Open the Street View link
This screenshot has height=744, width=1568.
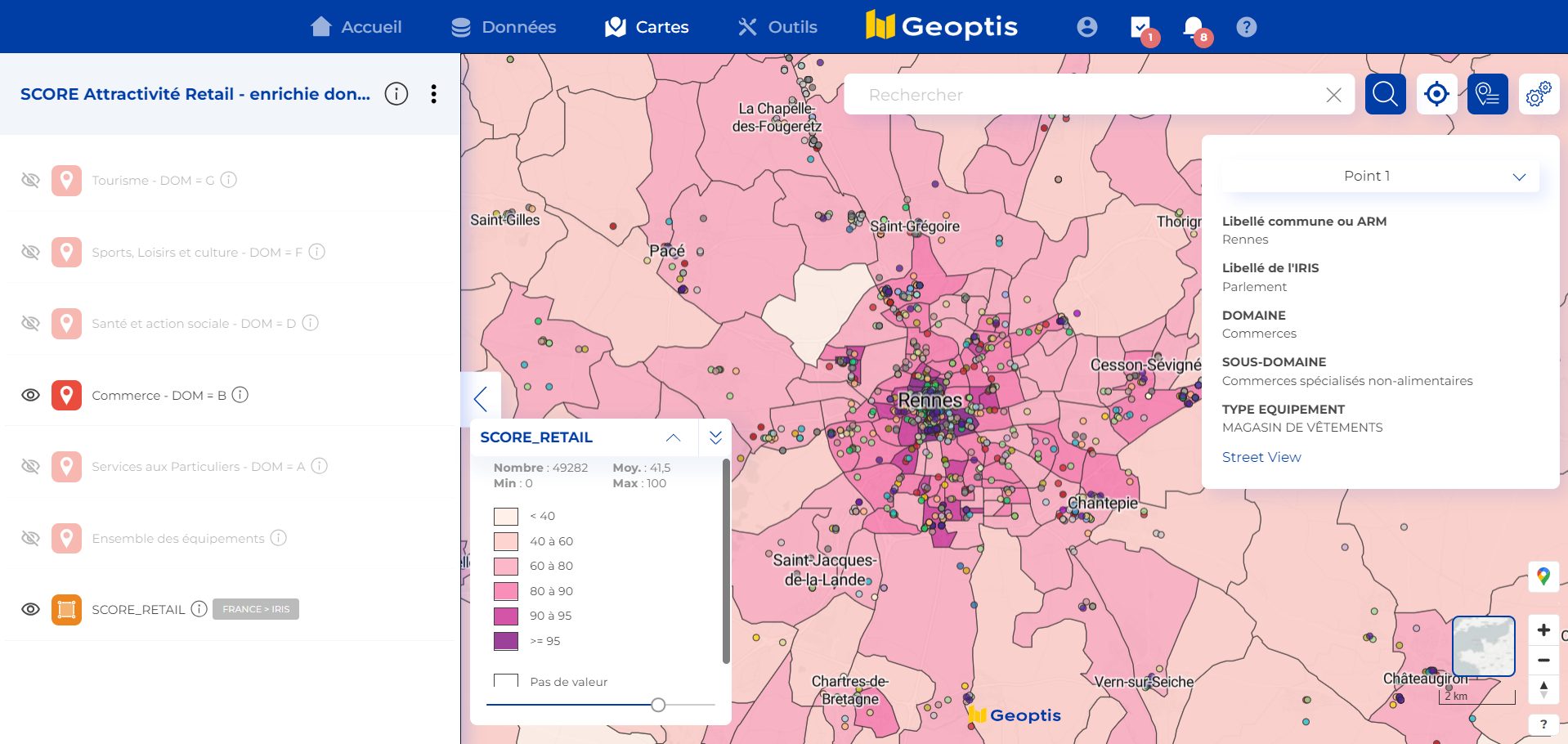click(x=1261, y=457)
